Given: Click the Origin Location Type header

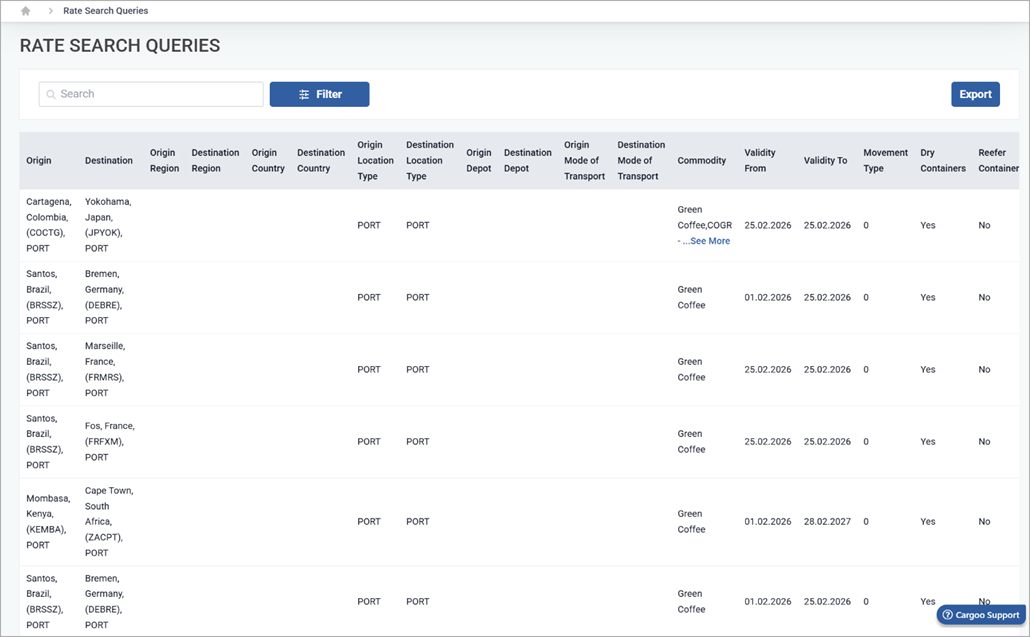Looking at the screenshot, I should point(375,160).
